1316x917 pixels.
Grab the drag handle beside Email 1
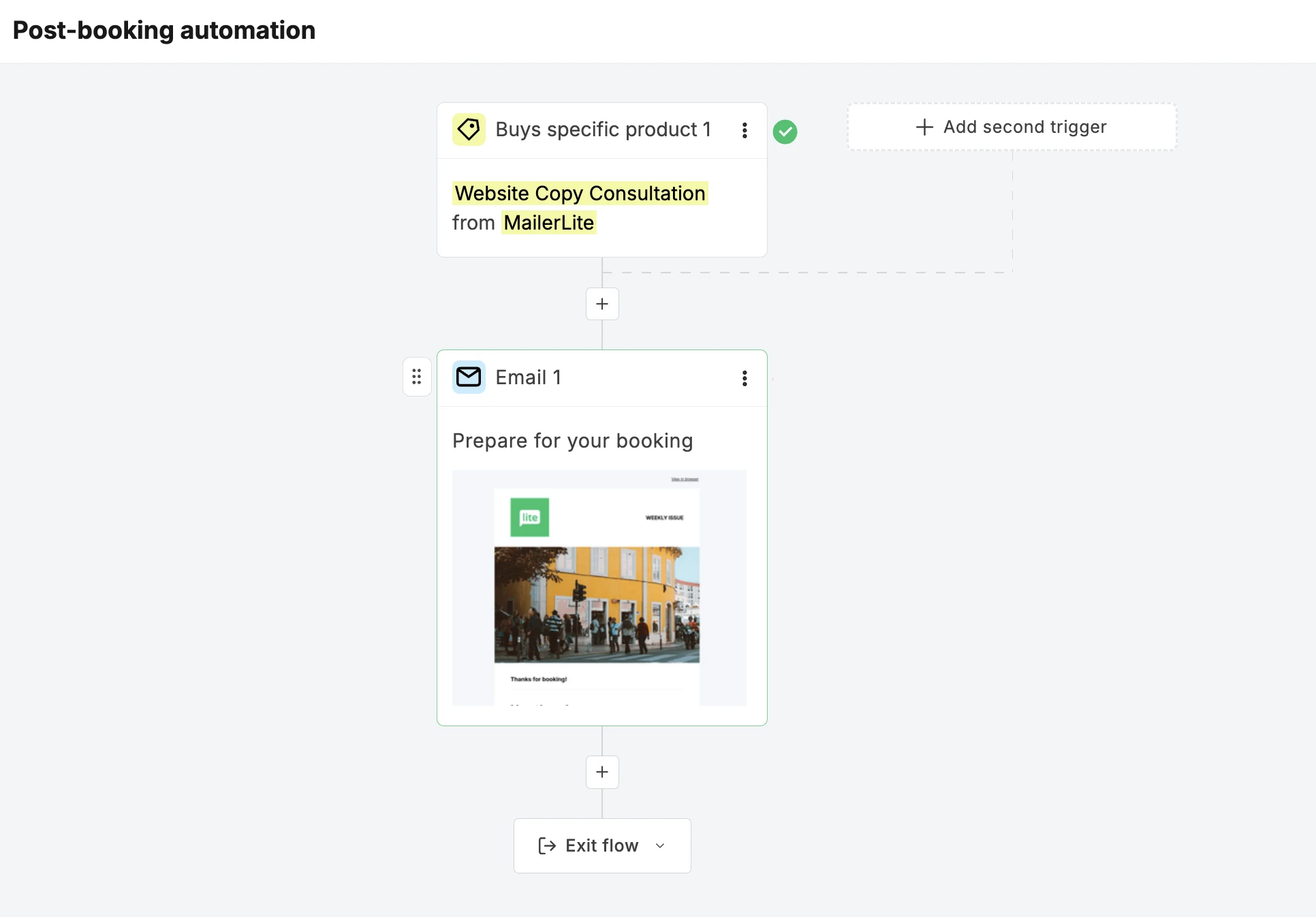[x=417, y=377]
